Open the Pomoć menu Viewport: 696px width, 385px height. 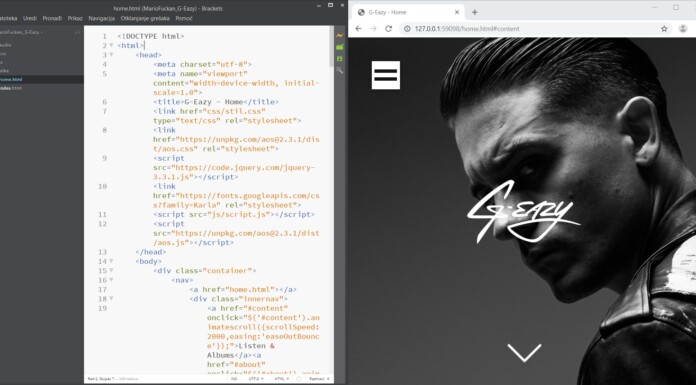tap(184, 19)
